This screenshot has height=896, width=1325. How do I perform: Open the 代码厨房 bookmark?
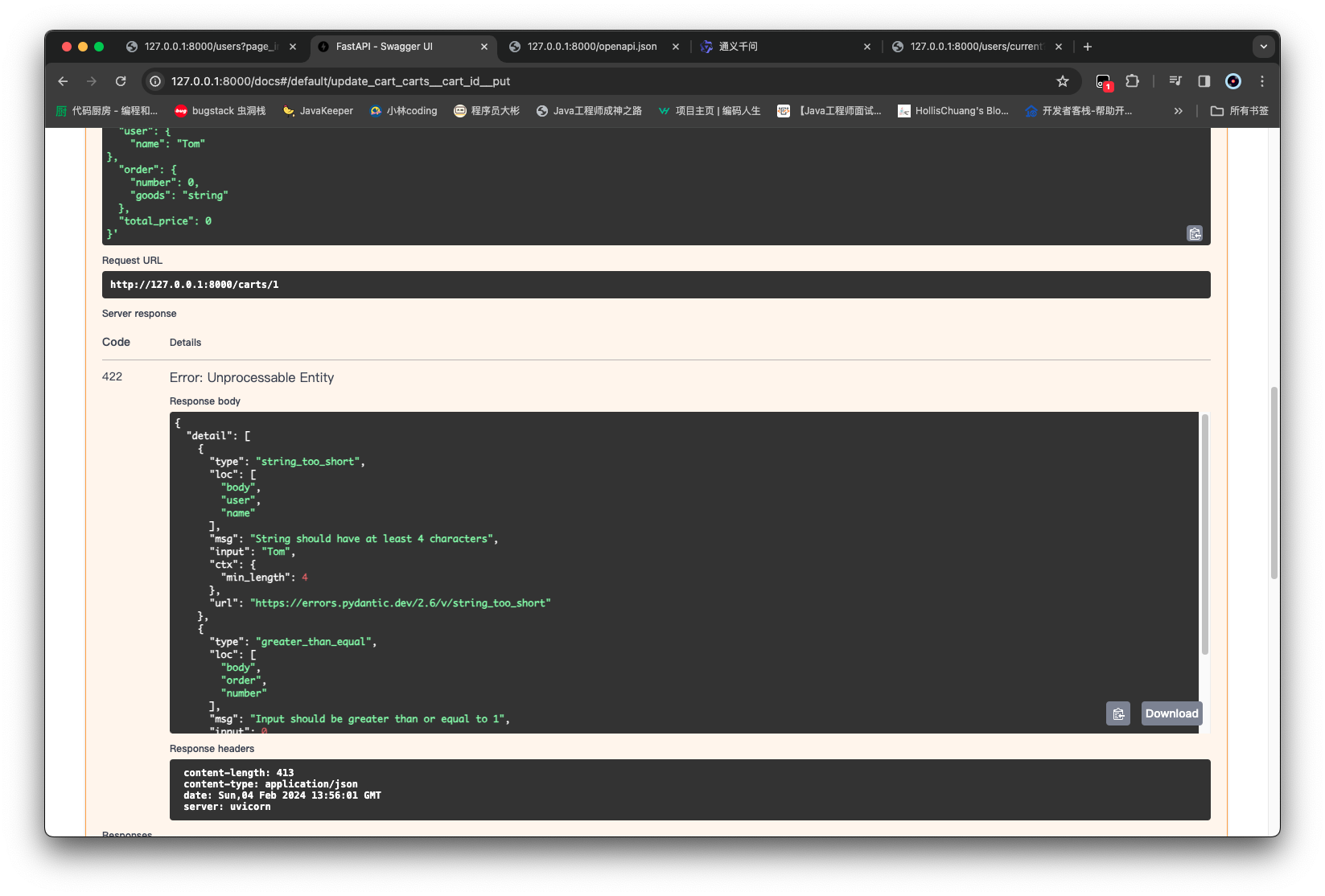107,111
